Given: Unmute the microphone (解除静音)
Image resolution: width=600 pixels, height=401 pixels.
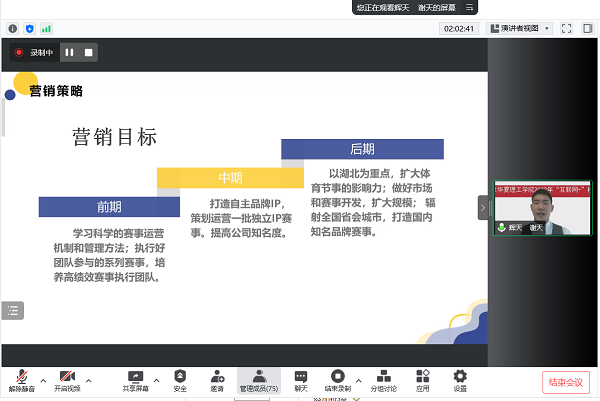Looking at the screenshot, I should pos(22,380).
